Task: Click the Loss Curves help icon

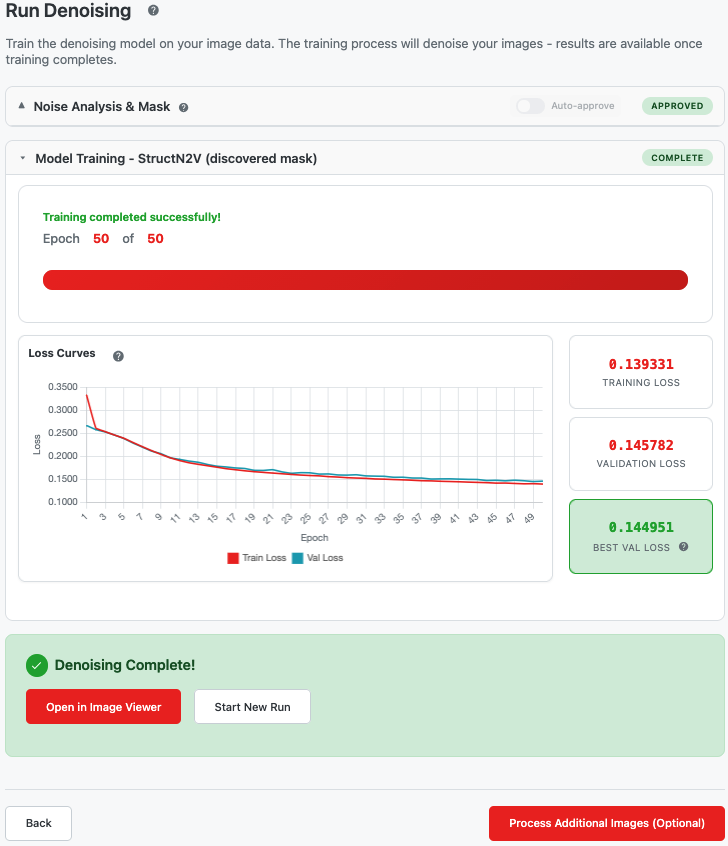Action: point(118,356)
